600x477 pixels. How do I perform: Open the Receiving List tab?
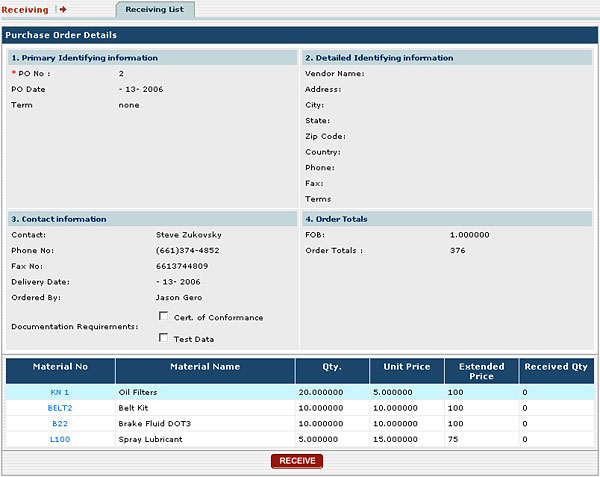155,10
